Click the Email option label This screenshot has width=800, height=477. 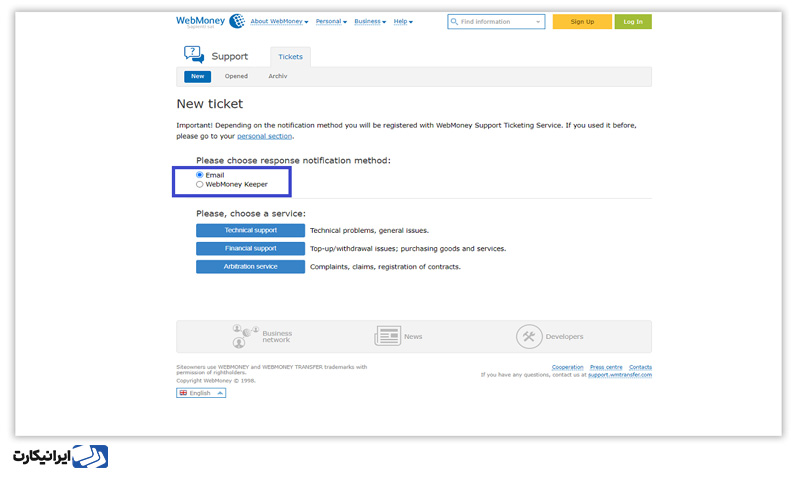coord(215,175)
